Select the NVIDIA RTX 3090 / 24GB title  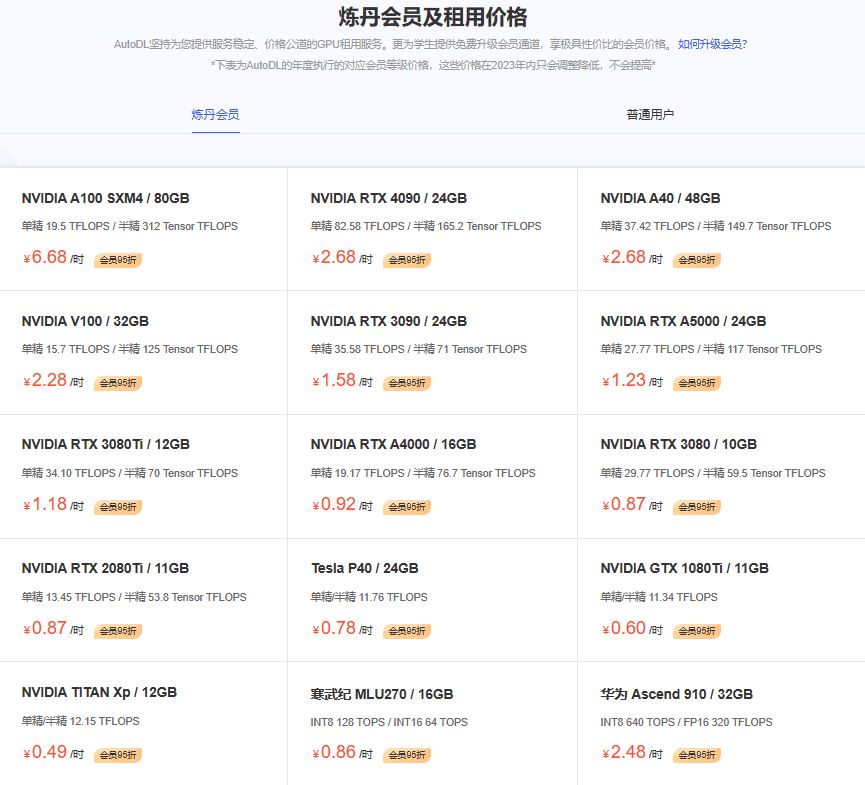click(x=388, y=321)
